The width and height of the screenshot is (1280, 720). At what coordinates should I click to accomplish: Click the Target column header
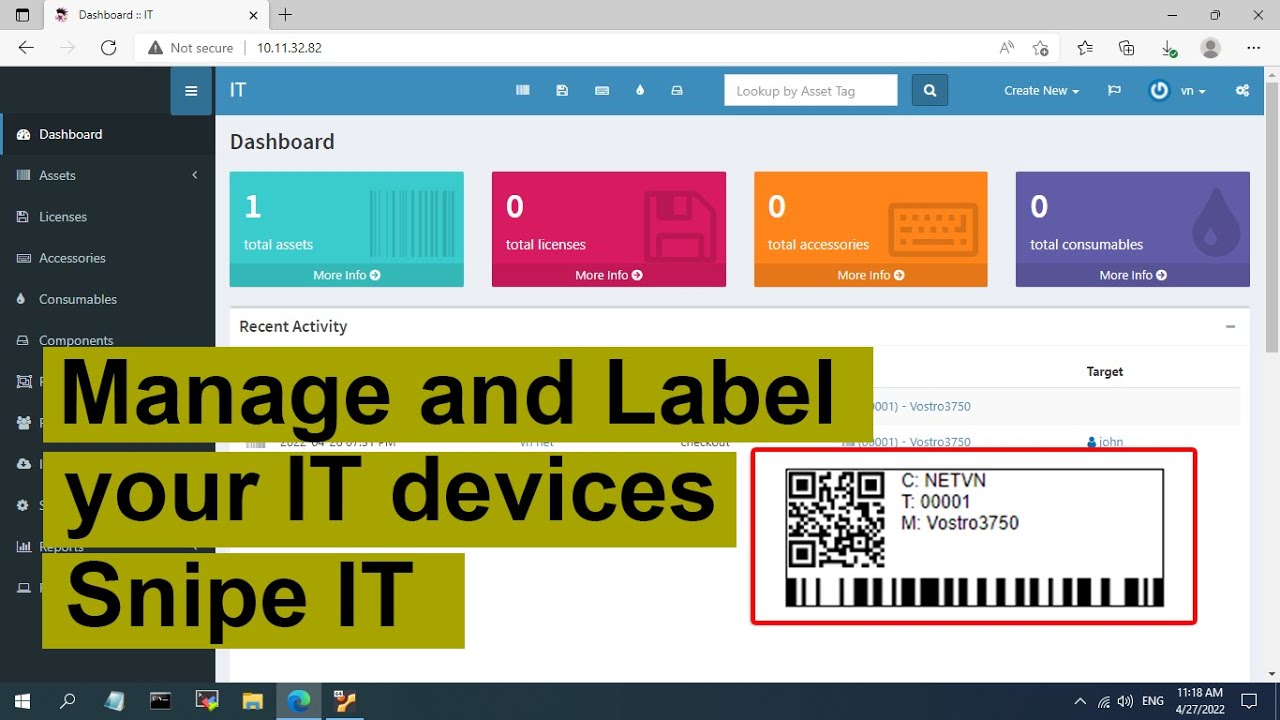tap(1105, 371)
